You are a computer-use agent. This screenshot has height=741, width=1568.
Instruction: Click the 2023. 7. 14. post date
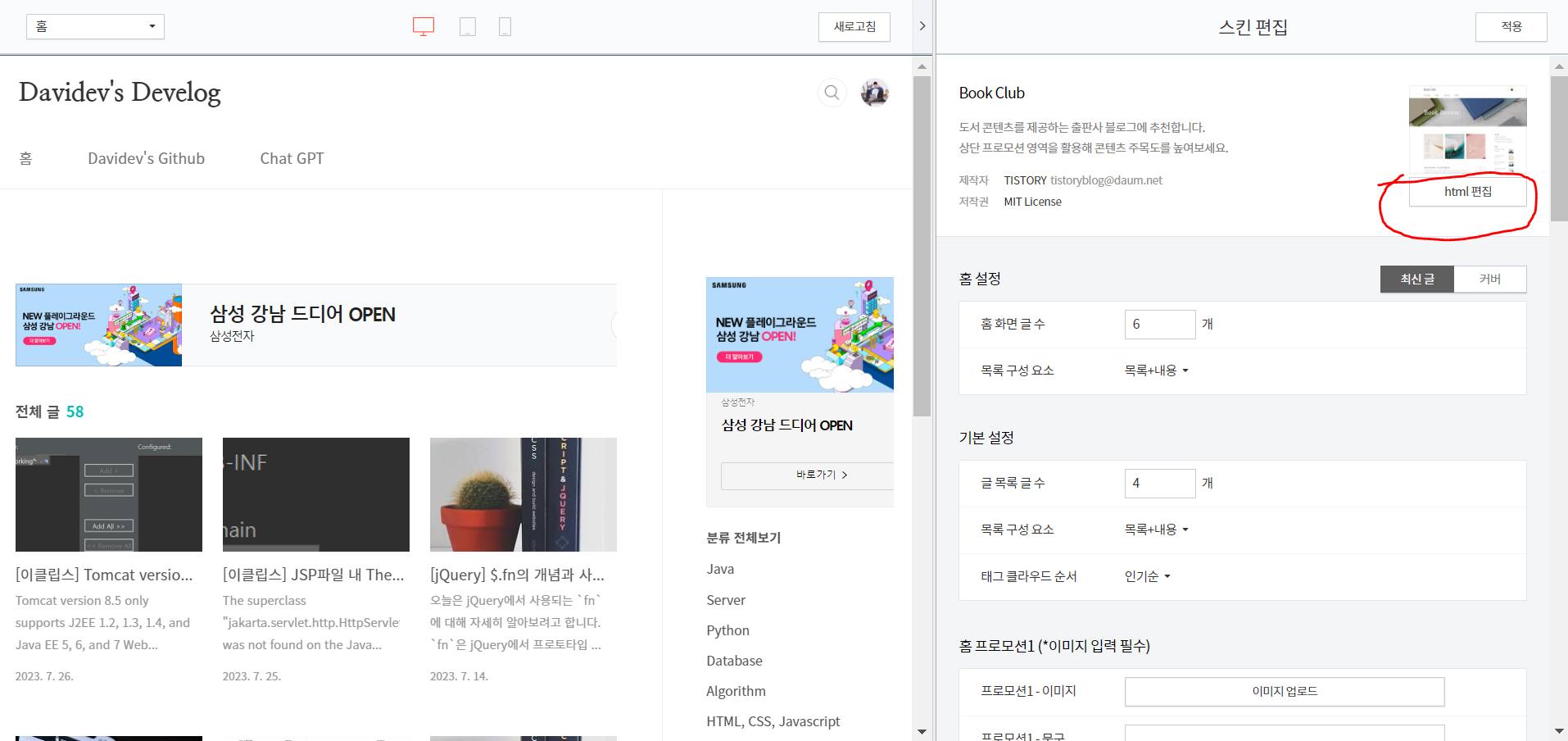pyautogui.click(x=459, y=676)
